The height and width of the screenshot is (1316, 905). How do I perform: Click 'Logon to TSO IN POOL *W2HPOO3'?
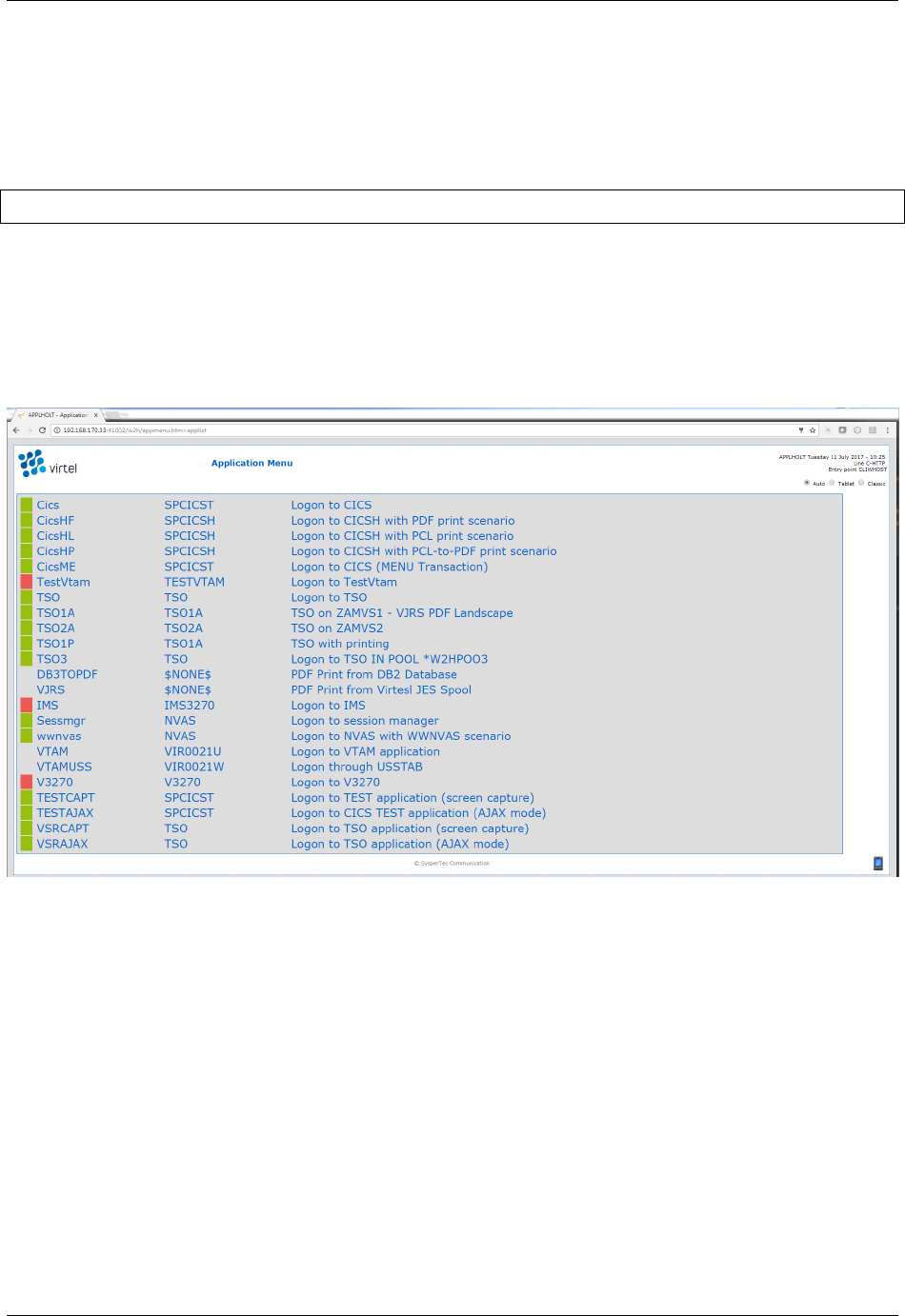click(x=390, y=659)
